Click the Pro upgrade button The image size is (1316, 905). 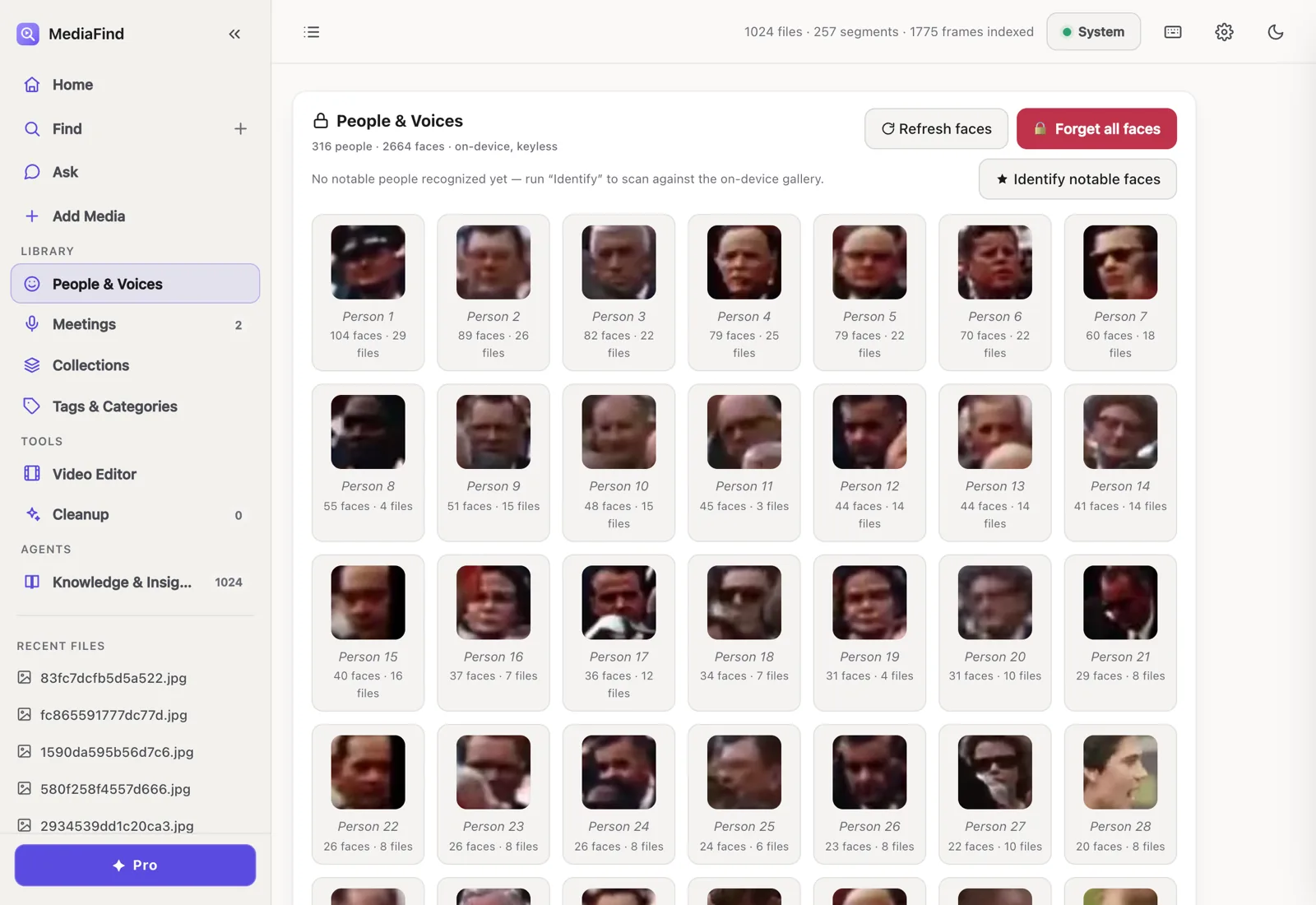(x=135, y=866)
